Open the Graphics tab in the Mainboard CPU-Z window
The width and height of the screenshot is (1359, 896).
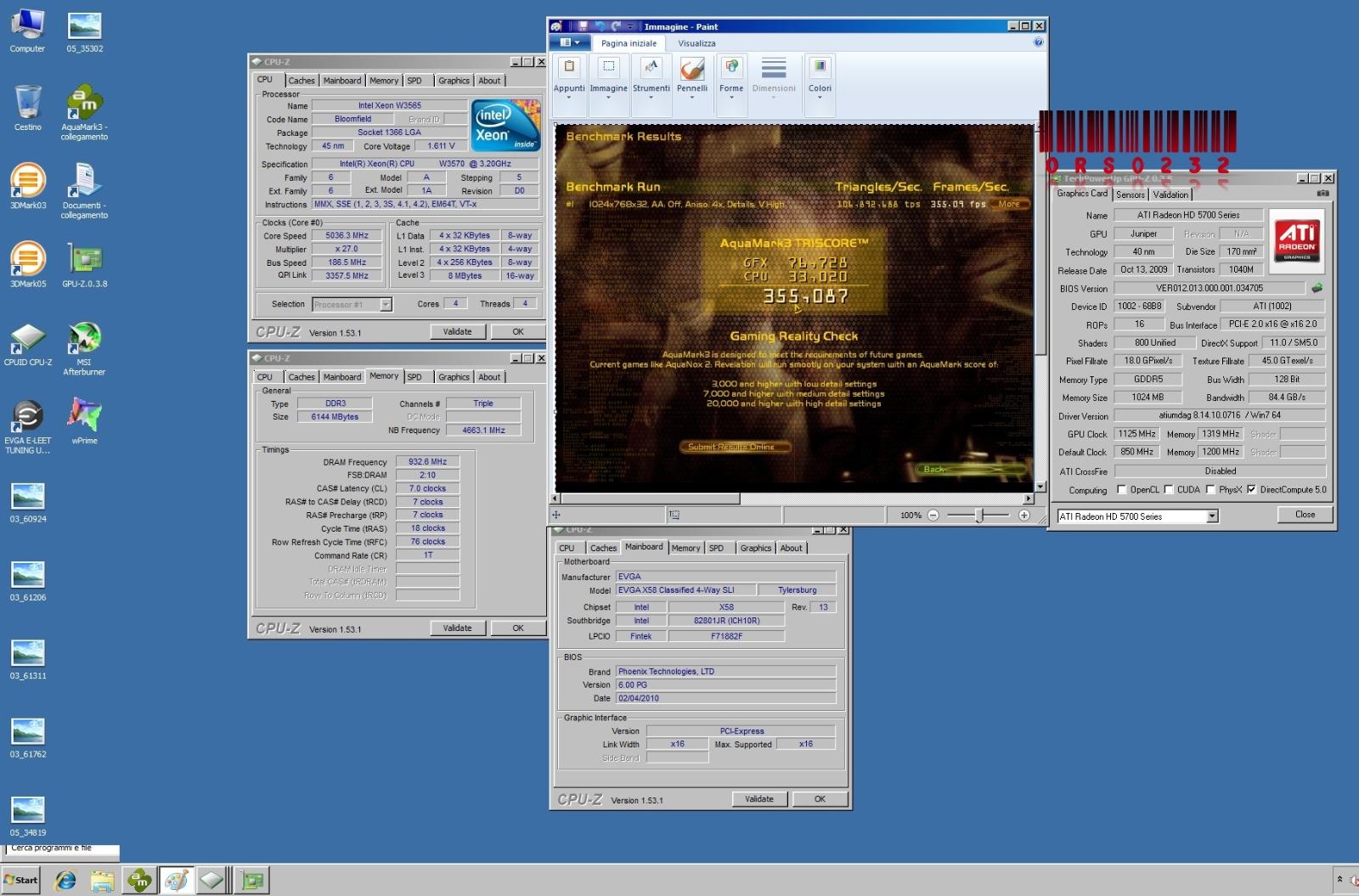(756, 549)
